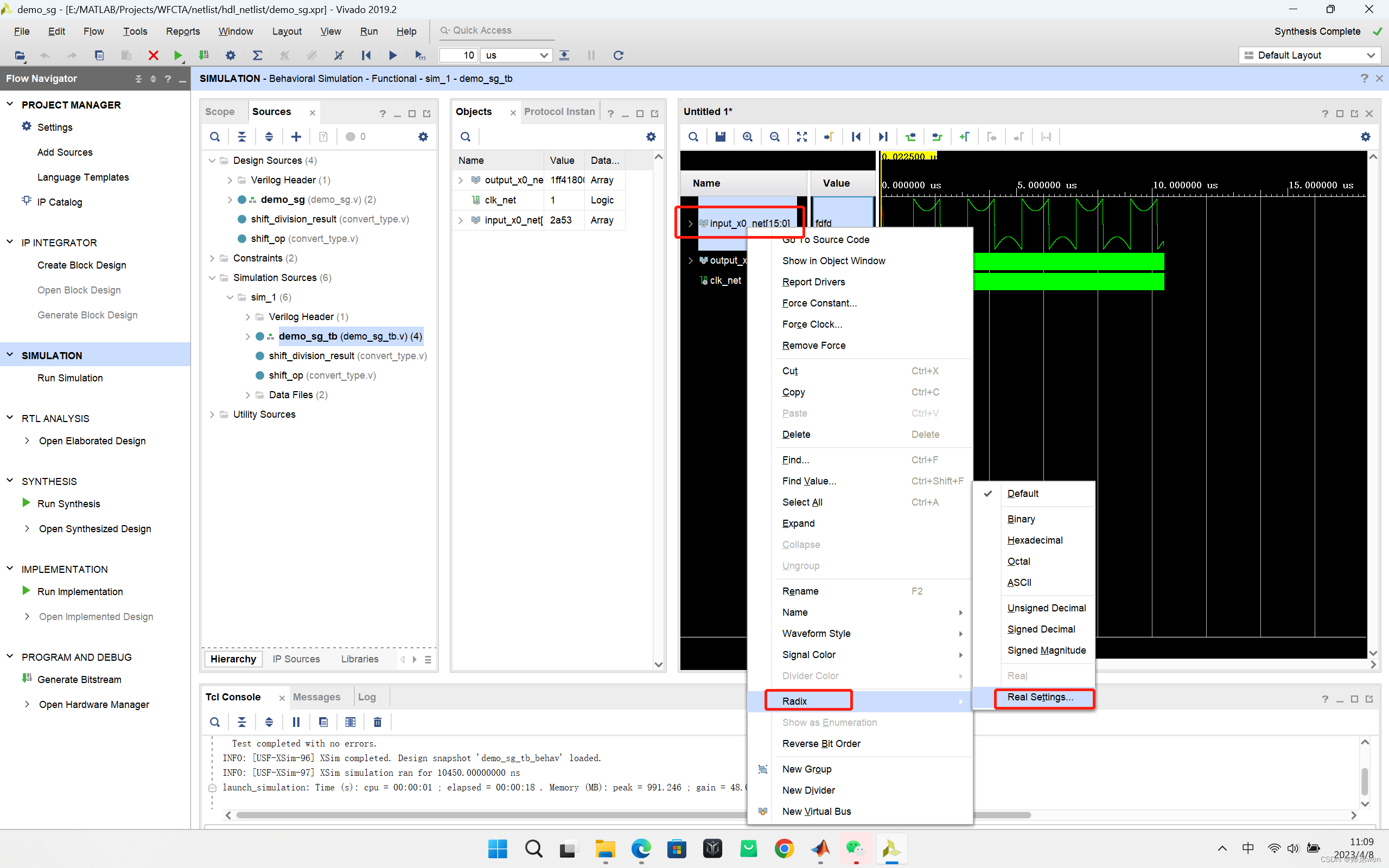This screenshot has height=868, width=1389.
Task: Expand the Data Files folder
Action: coord(247,395)
